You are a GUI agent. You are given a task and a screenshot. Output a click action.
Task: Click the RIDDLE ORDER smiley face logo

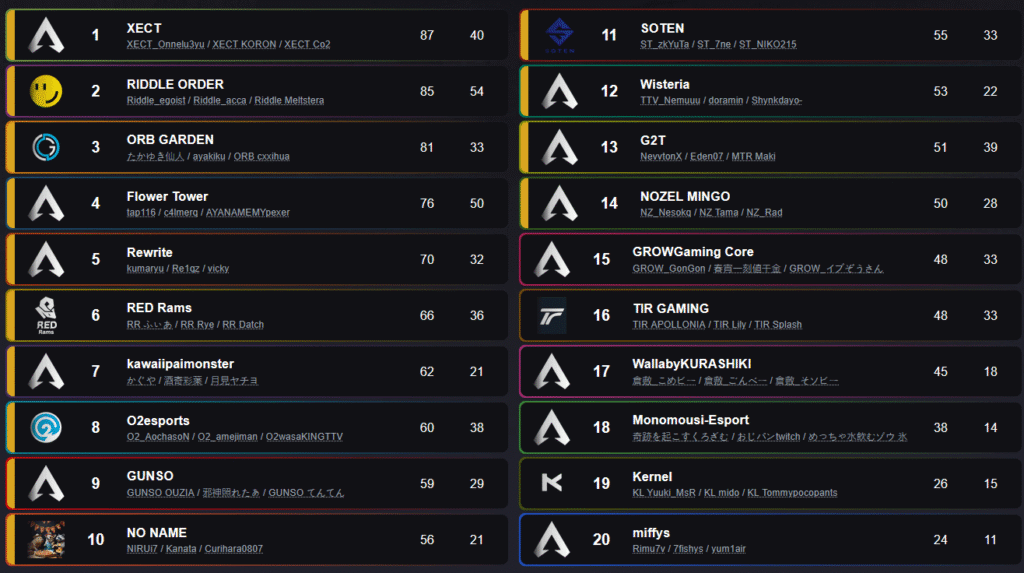pyautogui.click(x=46, y=91)
